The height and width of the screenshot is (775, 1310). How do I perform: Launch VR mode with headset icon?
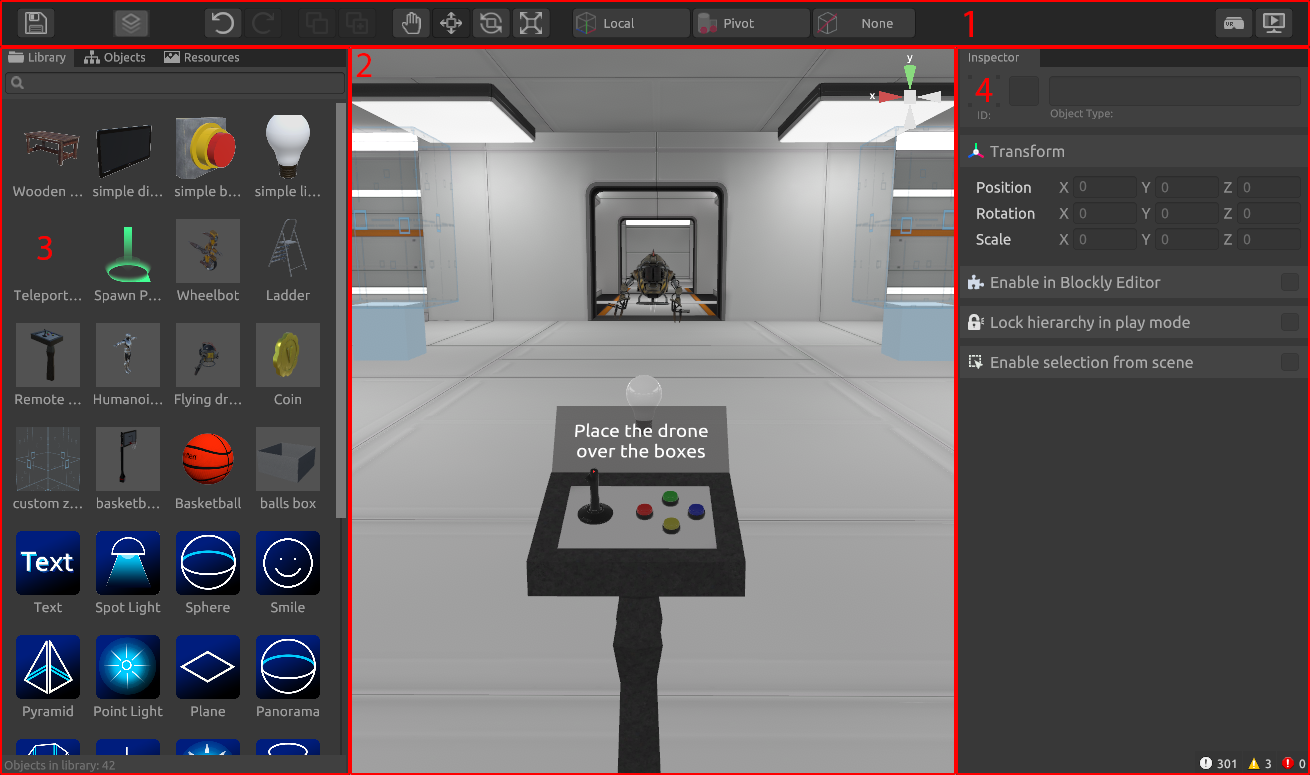(1234, 23)
